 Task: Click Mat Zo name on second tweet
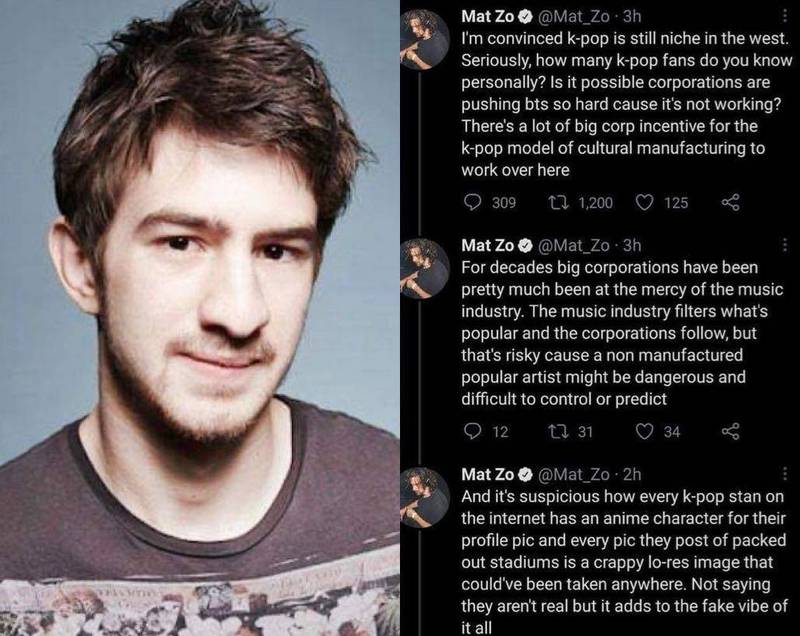pos(487,245)
